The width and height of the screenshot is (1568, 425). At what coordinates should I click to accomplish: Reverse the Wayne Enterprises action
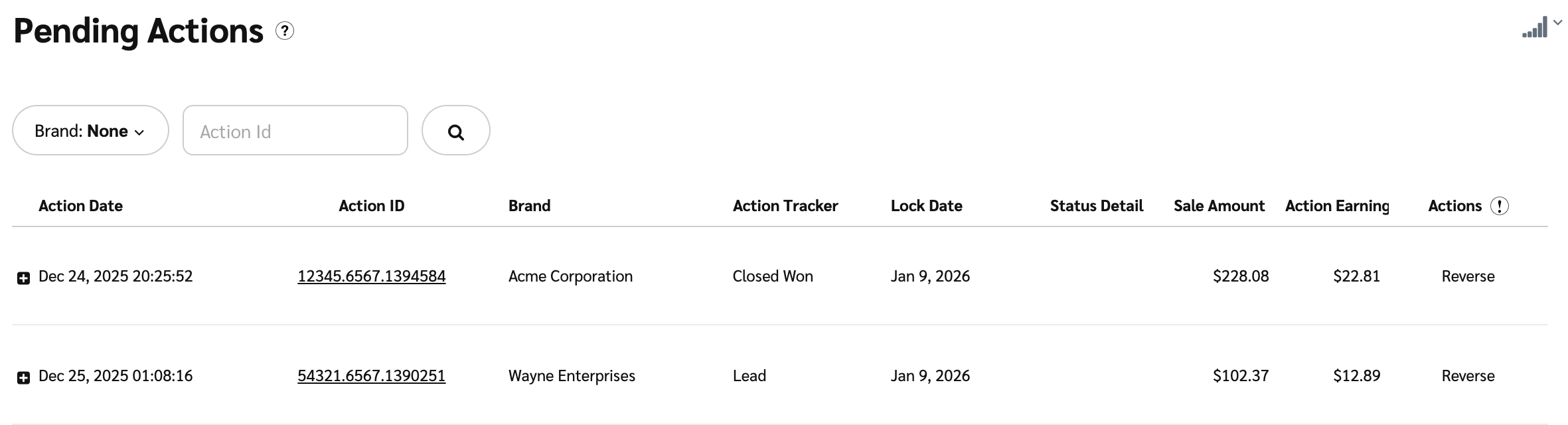(1468, 376)
